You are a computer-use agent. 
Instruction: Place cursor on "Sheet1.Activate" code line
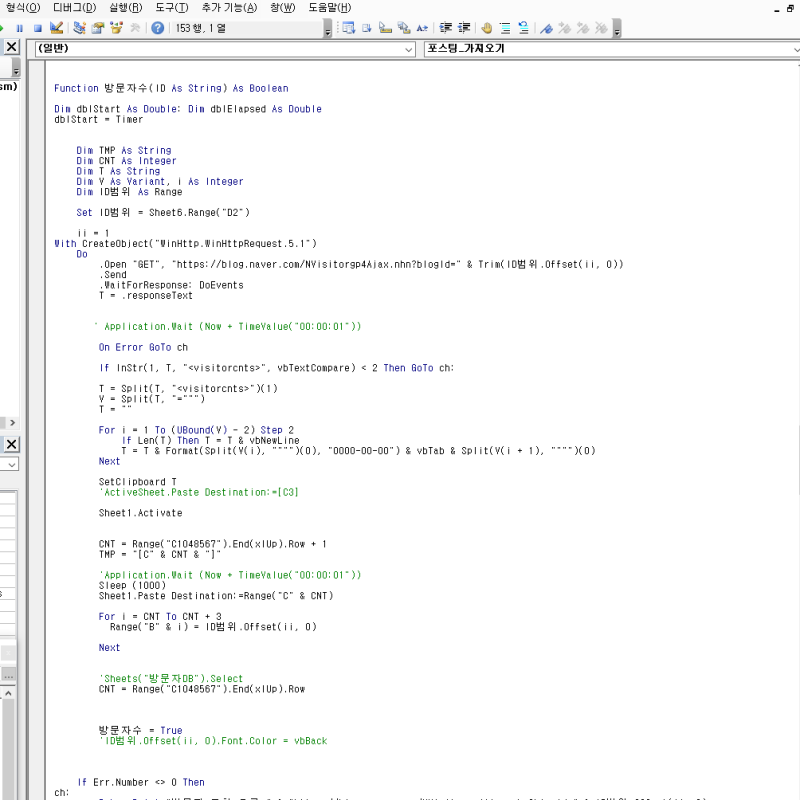140,513
